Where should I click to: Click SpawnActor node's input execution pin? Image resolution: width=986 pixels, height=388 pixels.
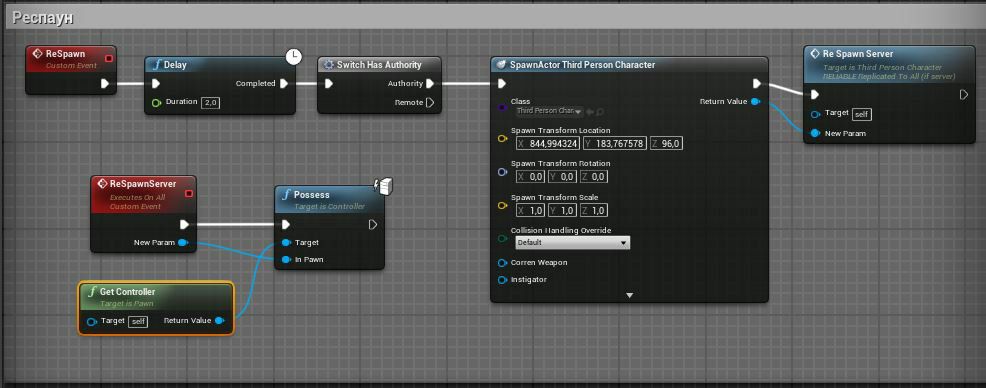(x=501, y=84)
